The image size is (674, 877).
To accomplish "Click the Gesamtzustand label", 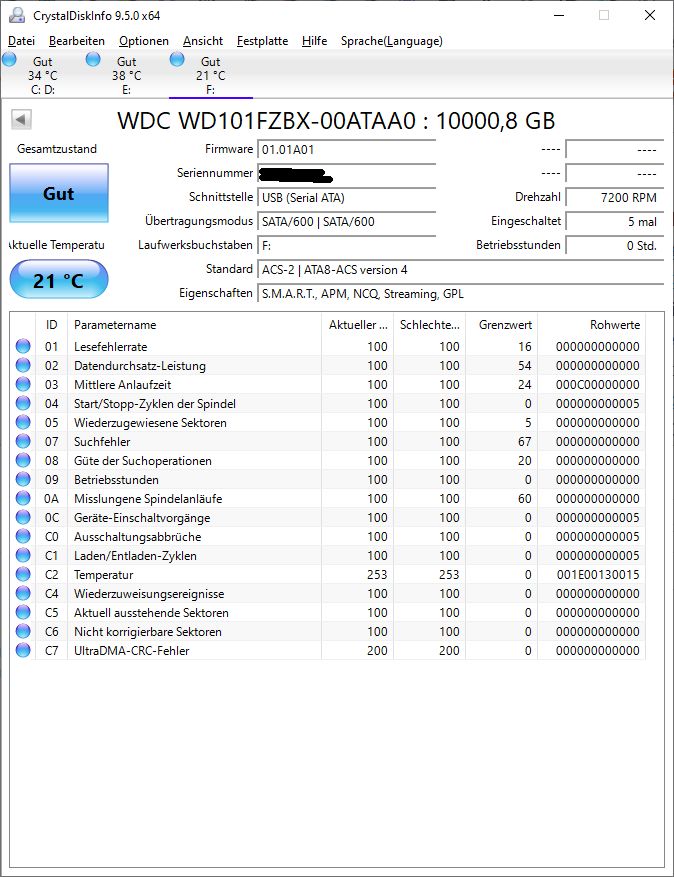I will [57, 149].
